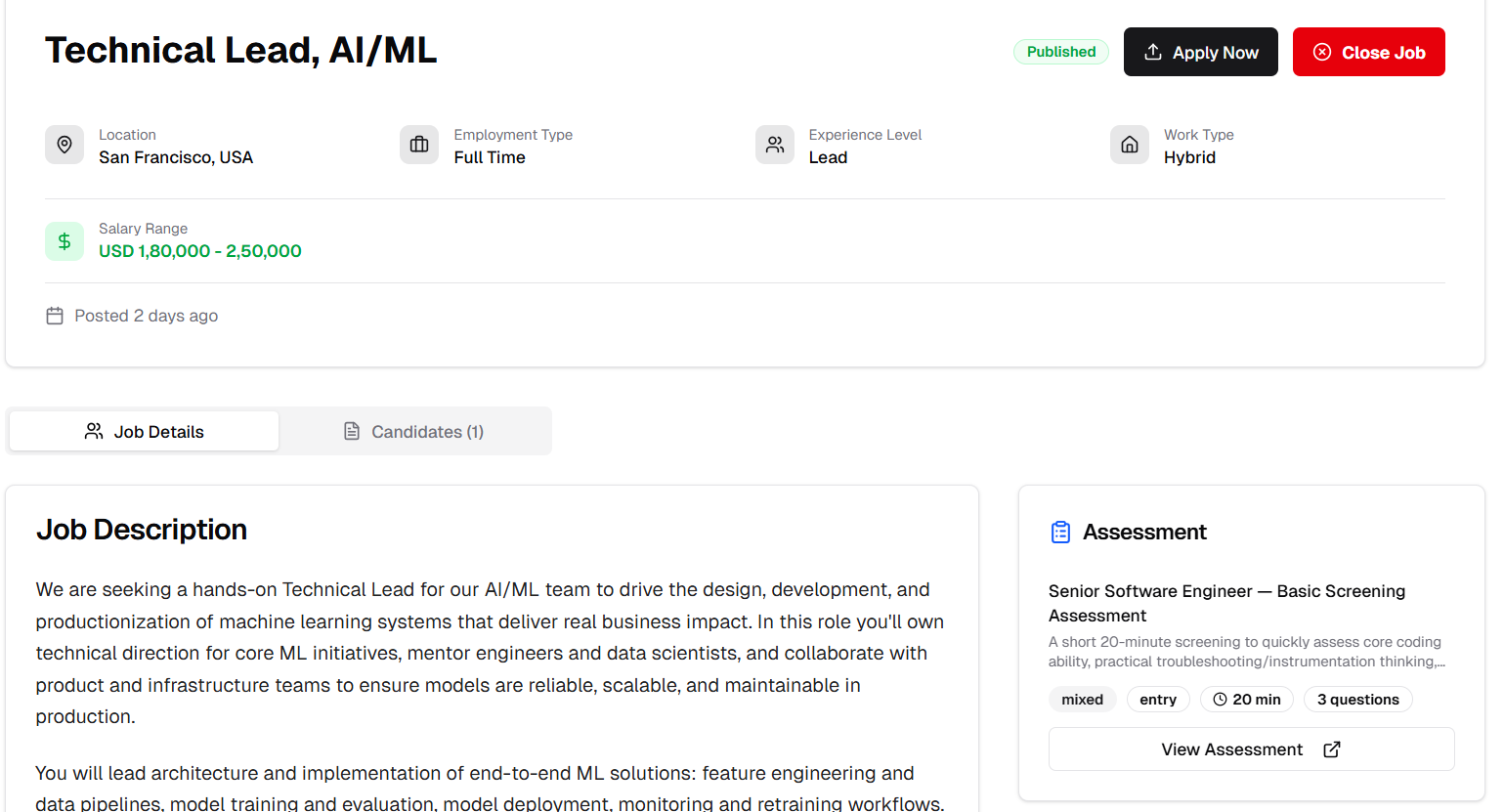Click the location pin icon
This screenshot has width=1504, height=812.
pos(64,145)
